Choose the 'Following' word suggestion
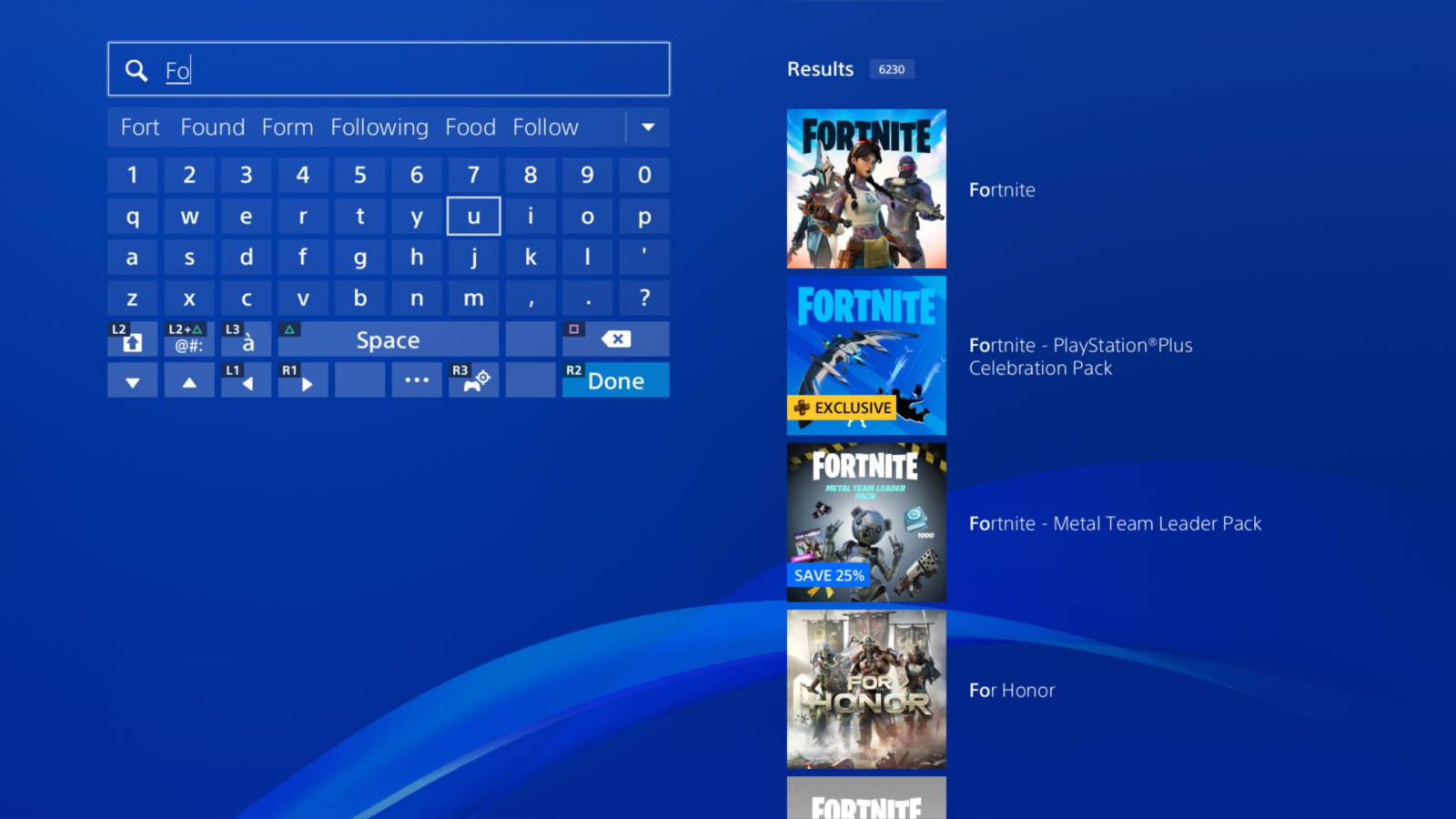 (379, 127)
